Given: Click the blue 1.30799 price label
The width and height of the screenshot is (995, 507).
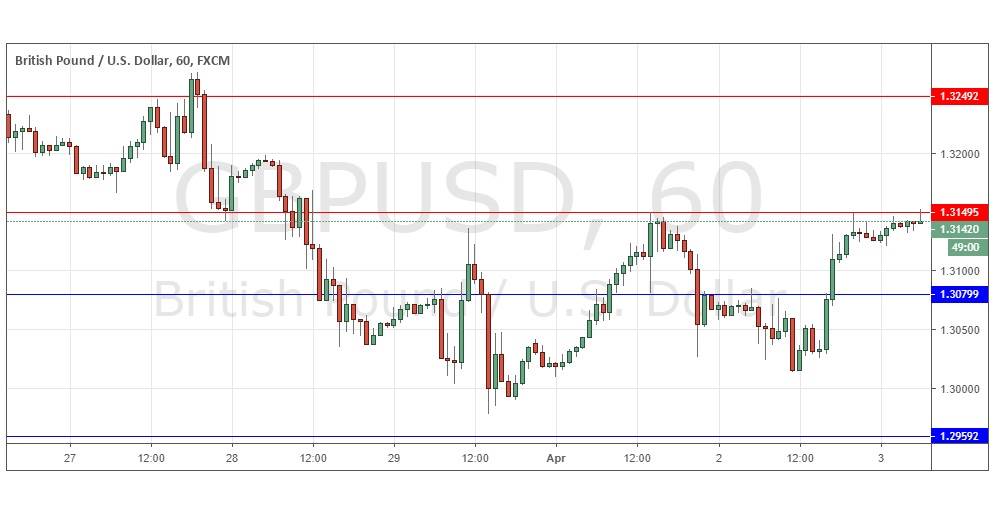Looking at the screenshot, I should [x=960, y=294].
